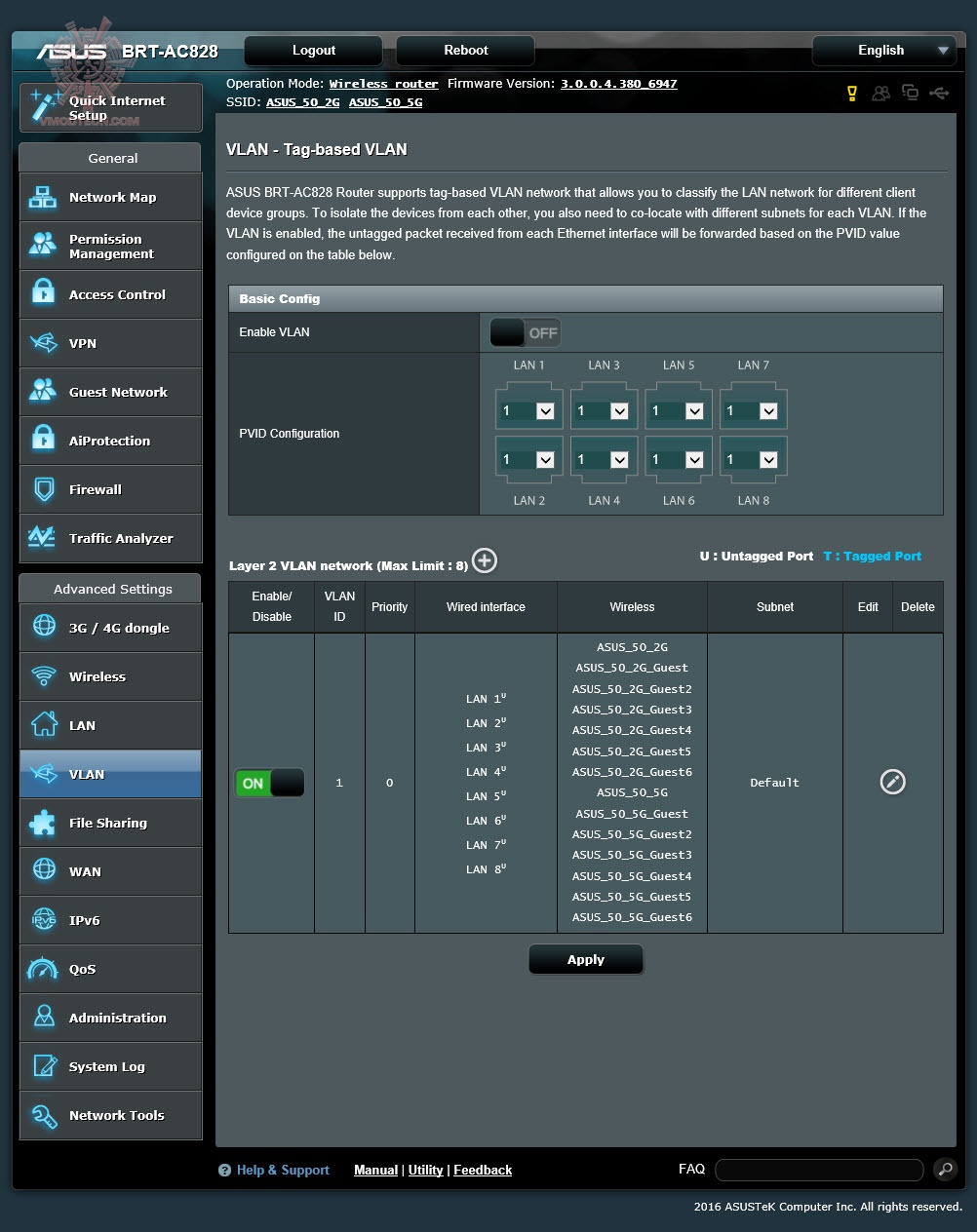The height and width of the screenshot is (1232, 977).
Task: Click the LAN 8 wired interface entry
Action: pyautogui.click(x=486, y=868)
